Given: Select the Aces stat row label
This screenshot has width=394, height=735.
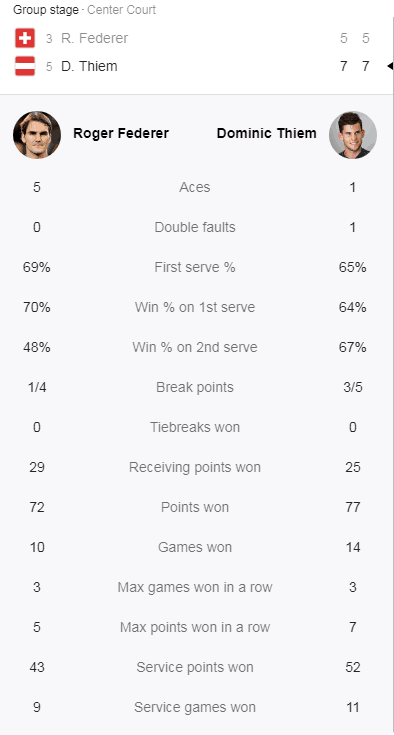Looking at the screenshot, I should (195, 188).
